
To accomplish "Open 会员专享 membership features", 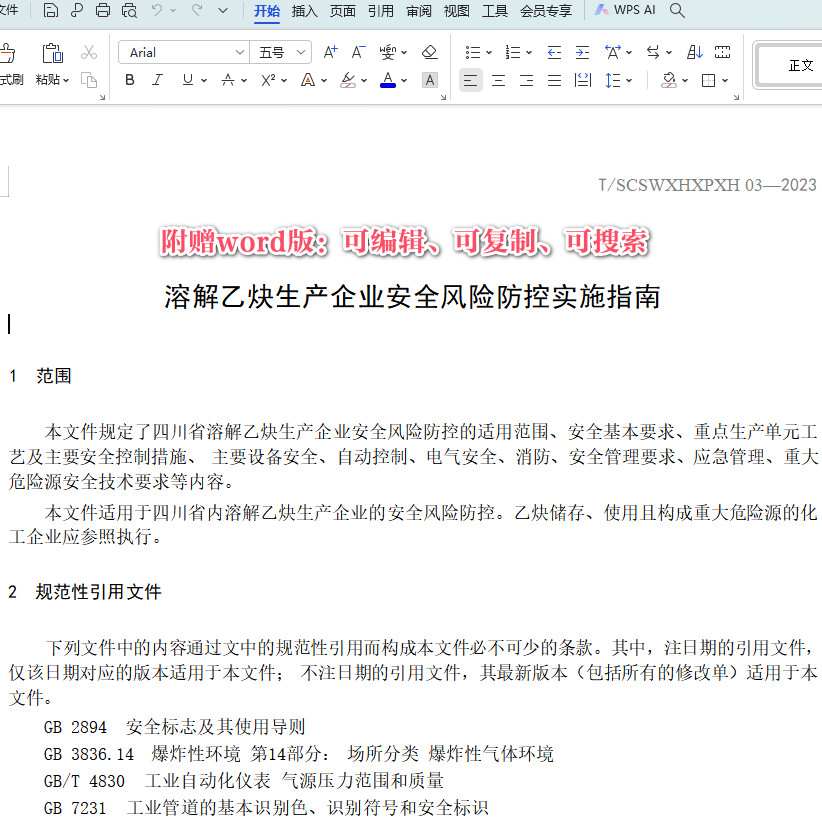I will [549, 10].
